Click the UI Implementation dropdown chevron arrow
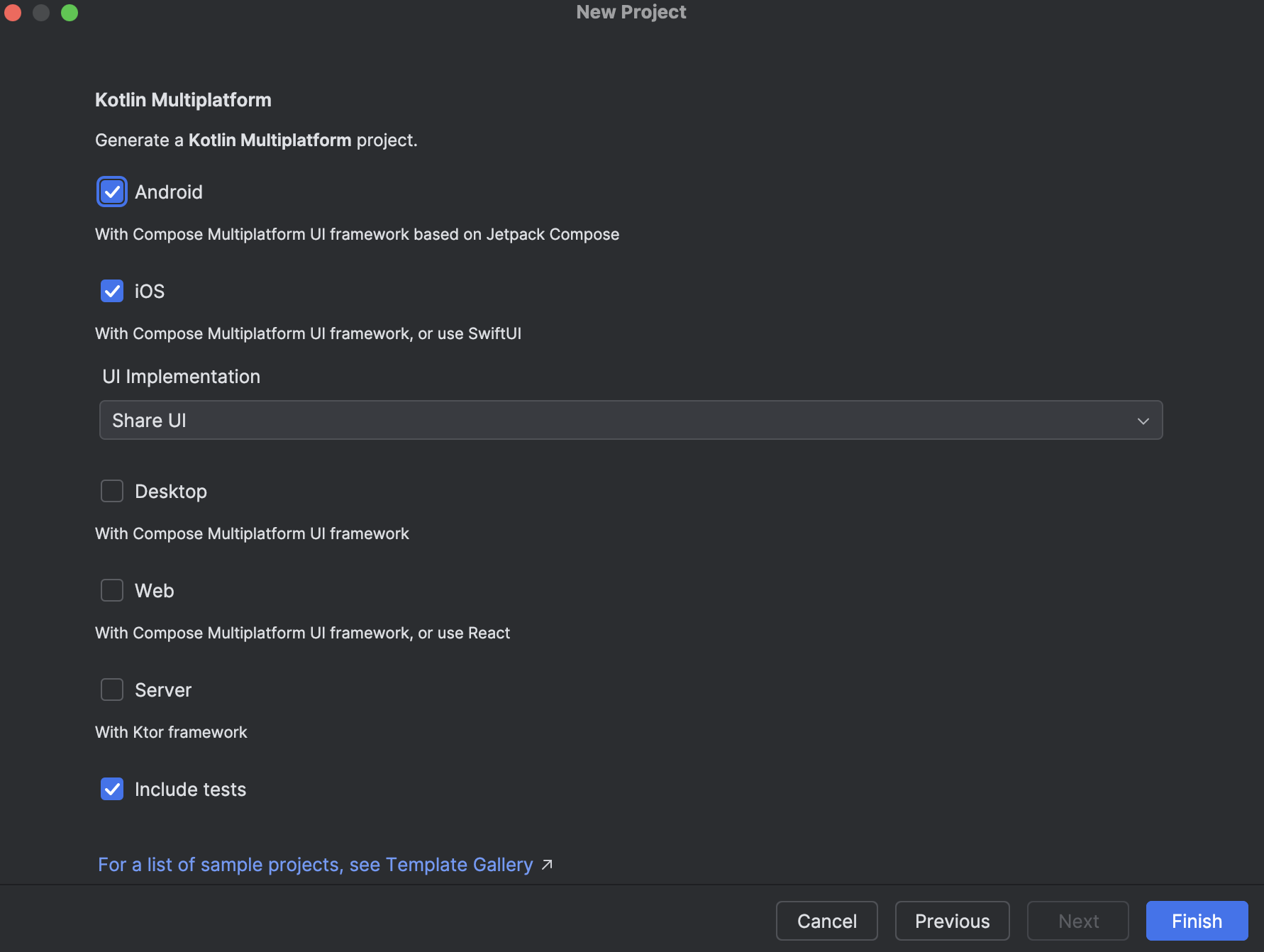Image resolution: width=1264 pixels, height=952 pixels. pos(1143,421)
